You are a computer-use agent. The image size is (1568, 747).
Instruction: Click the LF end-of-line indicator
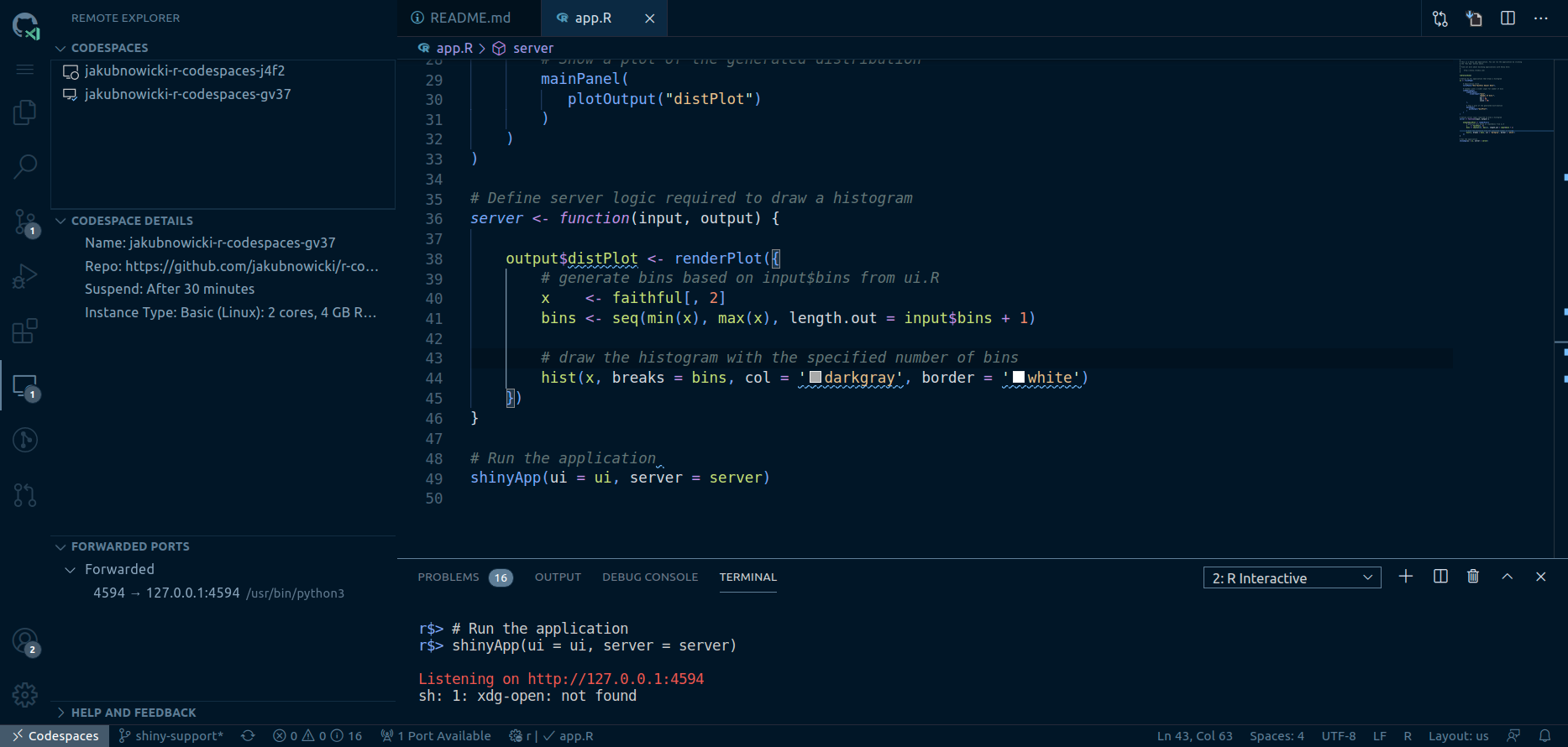tap(1379, 736)
